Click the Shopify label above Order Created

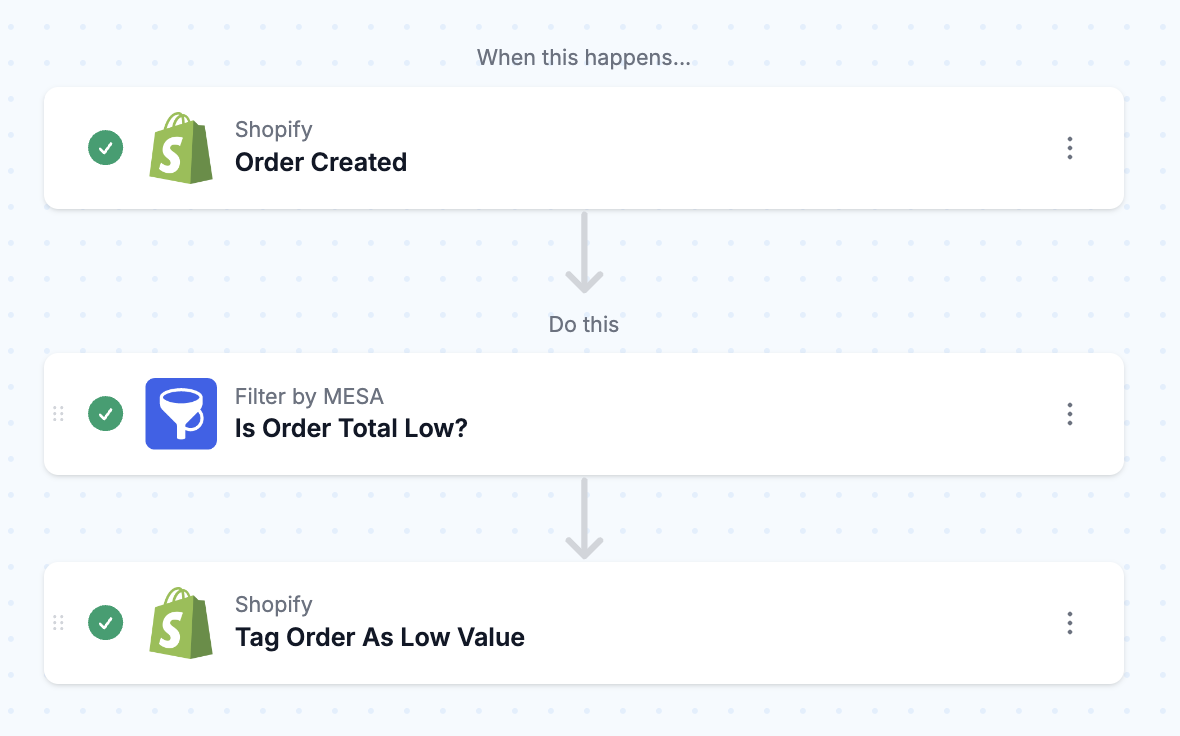[x=273, y=129]
